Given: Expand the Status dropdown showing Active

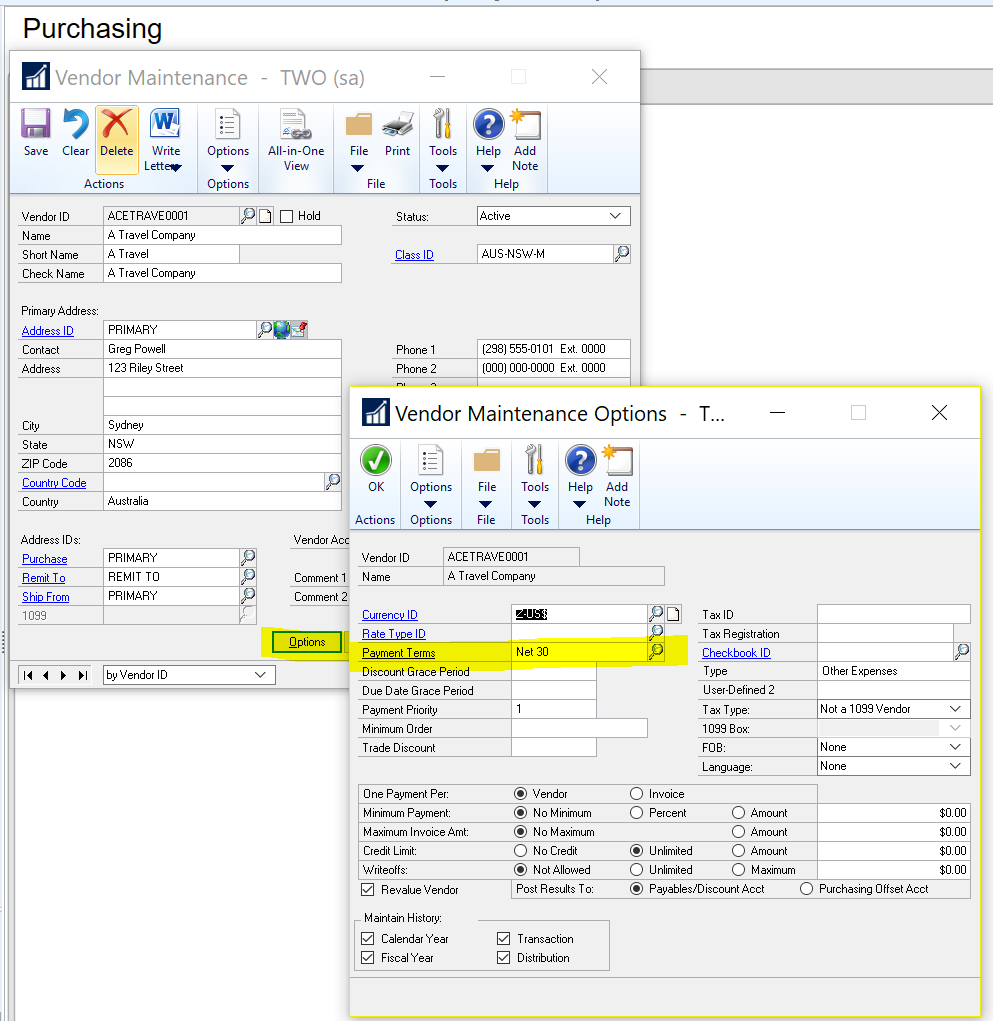Looking at the screenshot, I should tap(615, 216).
